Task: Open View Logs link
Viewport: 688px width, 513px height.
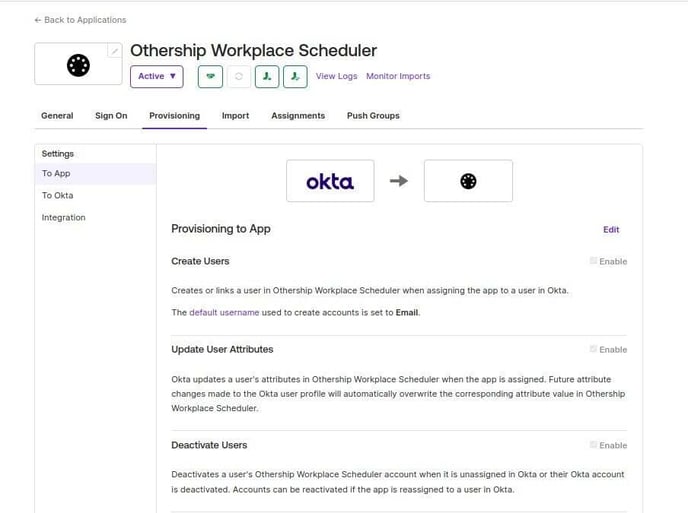Action: click(x=337, y=76)
